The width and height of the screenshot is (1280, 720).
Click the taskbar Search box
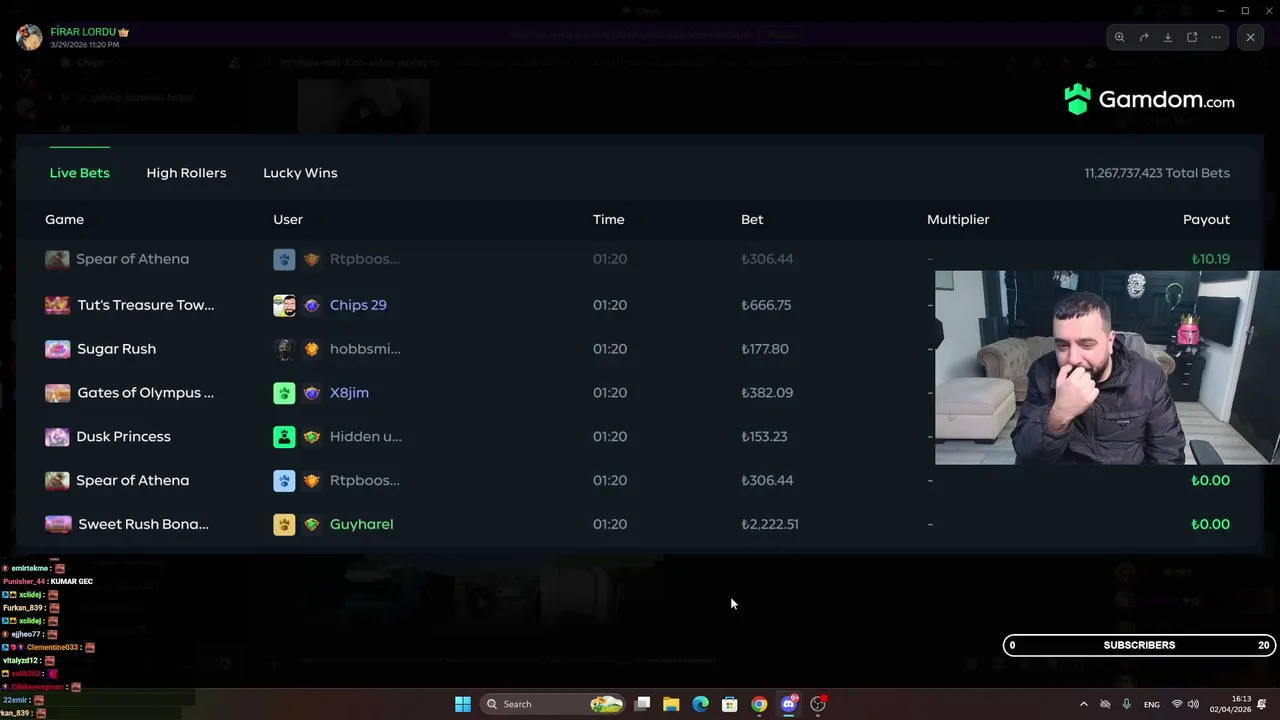(553, 704)
